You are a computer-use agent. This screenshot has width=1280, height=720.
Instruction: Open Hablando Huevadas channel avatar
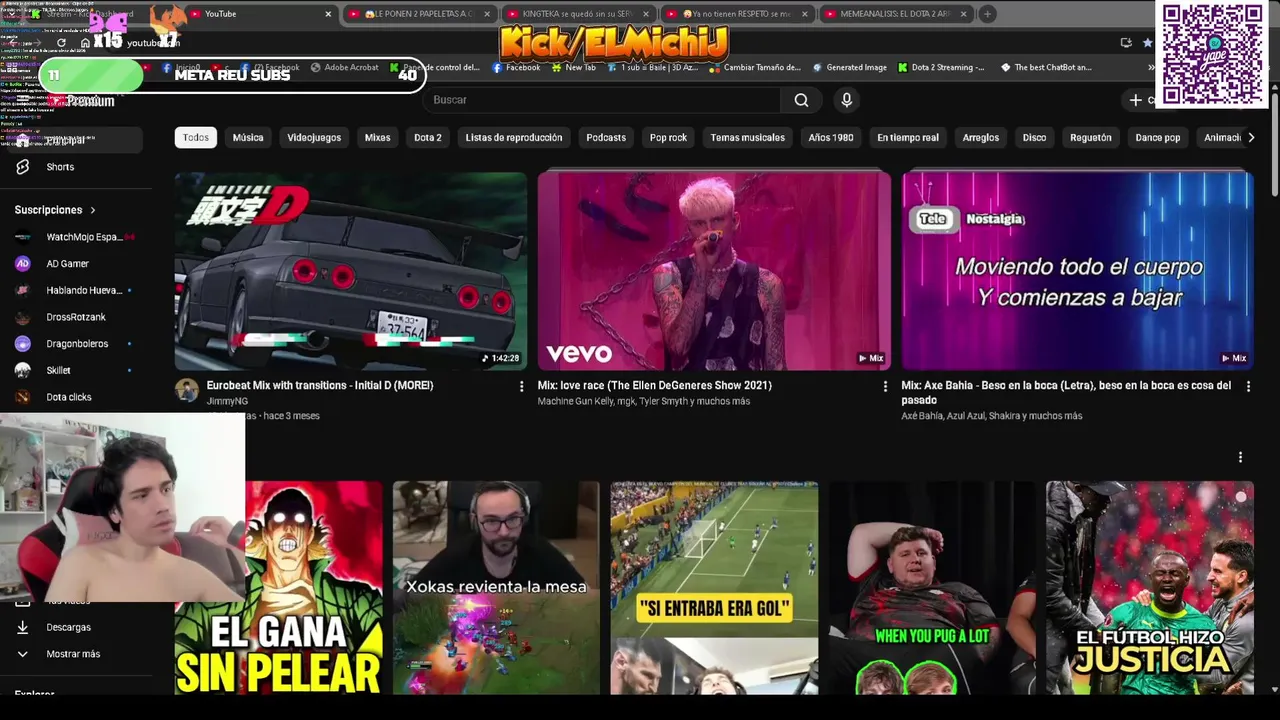(22, 290)
